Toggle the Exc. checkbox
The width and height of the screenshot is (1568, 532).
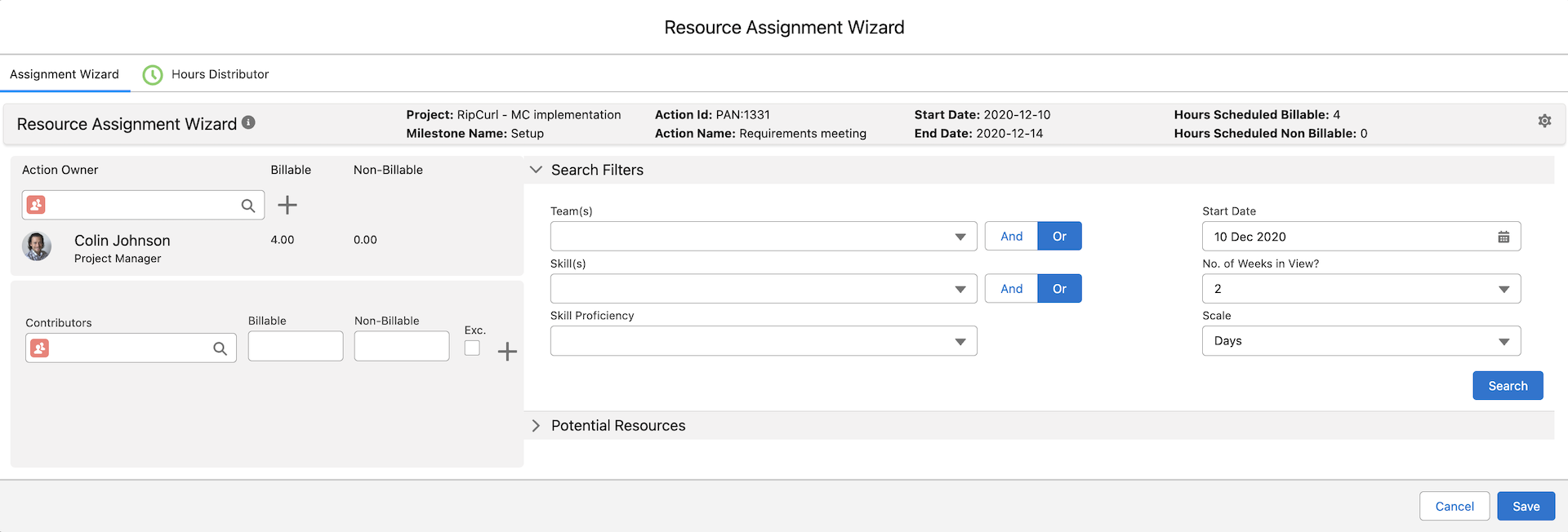click(472, 348)
